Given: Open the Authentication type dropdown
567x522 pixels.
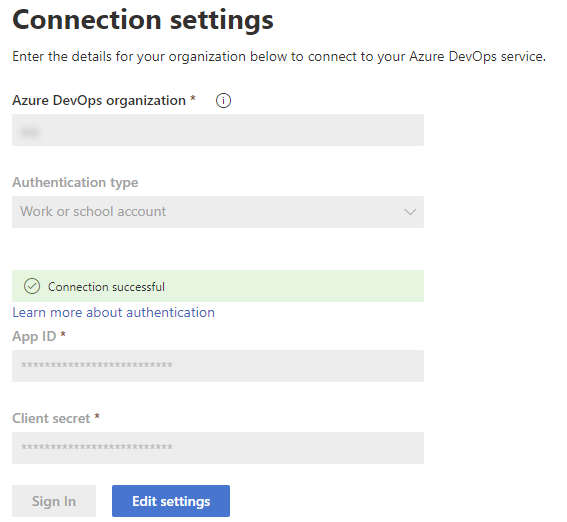Looking at the screenshot, I should (218, 212).
